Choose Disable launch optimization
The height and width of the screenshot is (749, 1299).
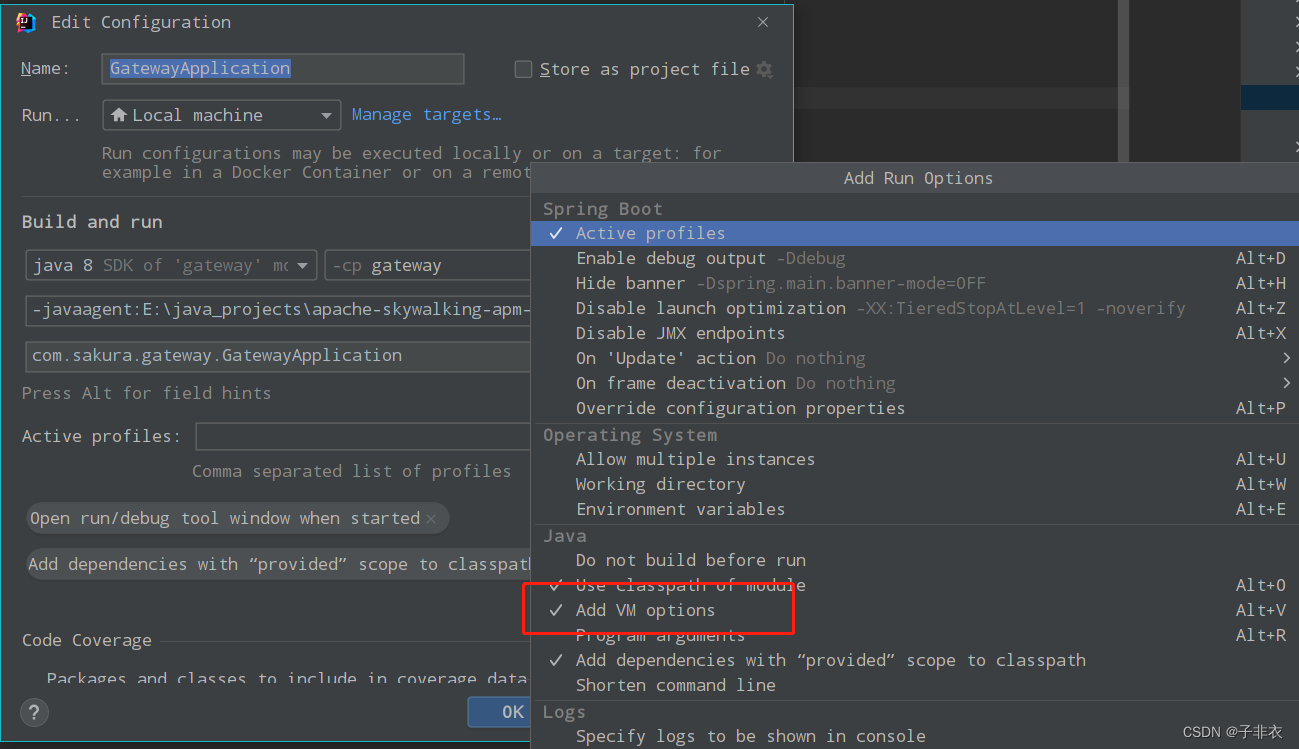click(x=915, y=308)
